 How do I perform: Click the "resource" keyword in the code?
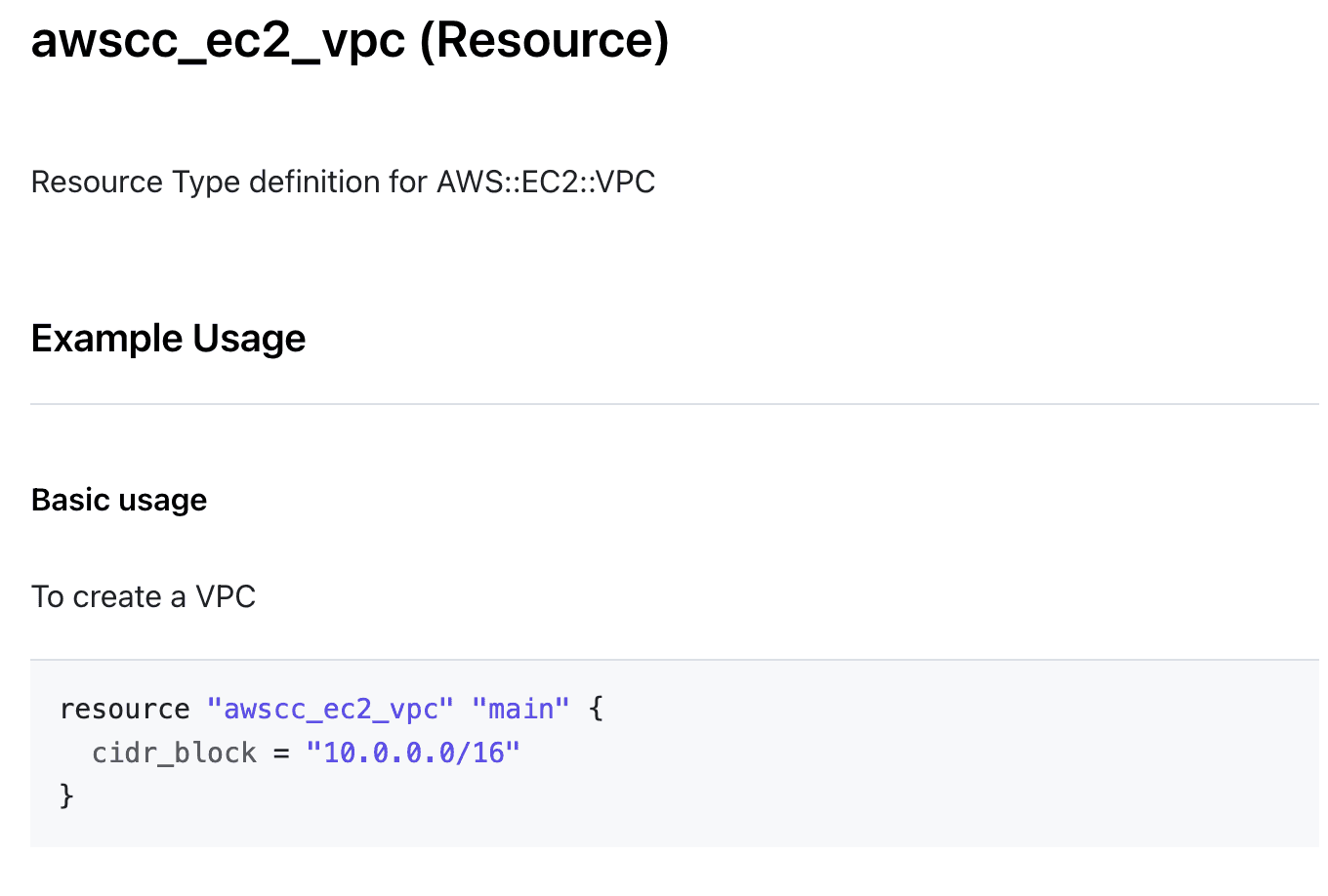[x=125, y=710]
